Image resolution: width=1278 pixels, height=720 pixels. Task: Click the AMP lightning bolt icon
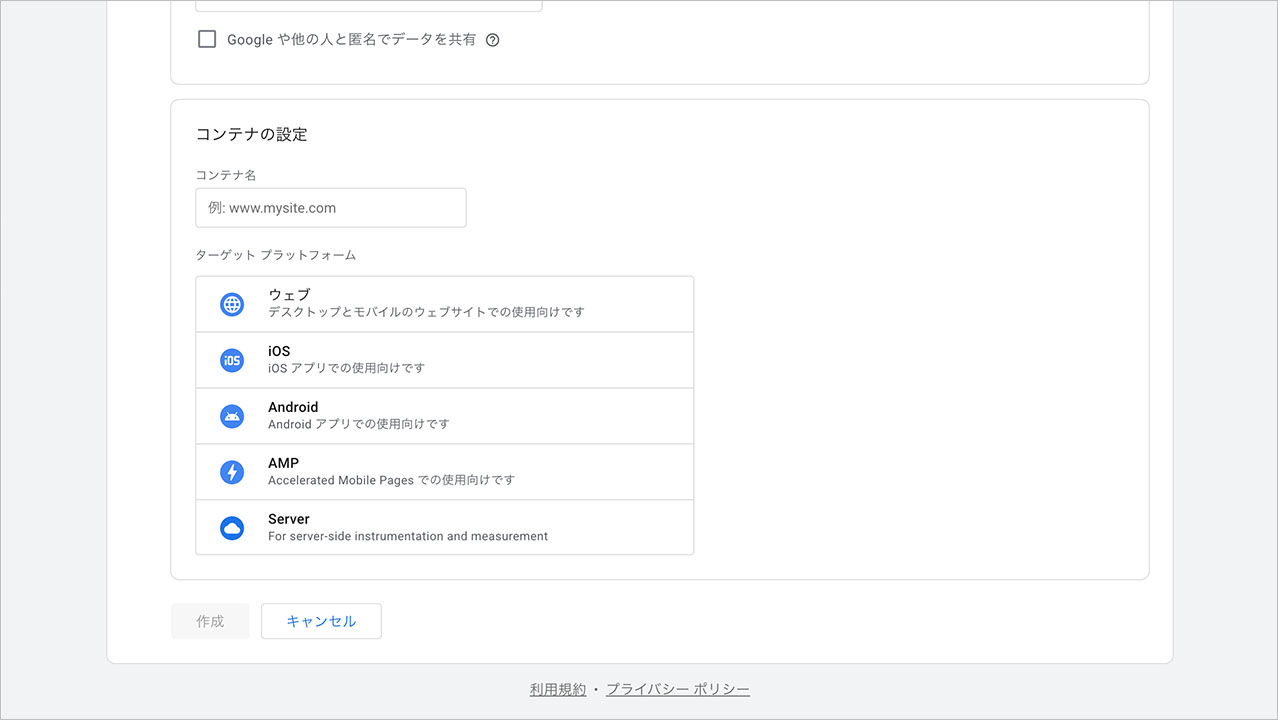coord(231,472)
